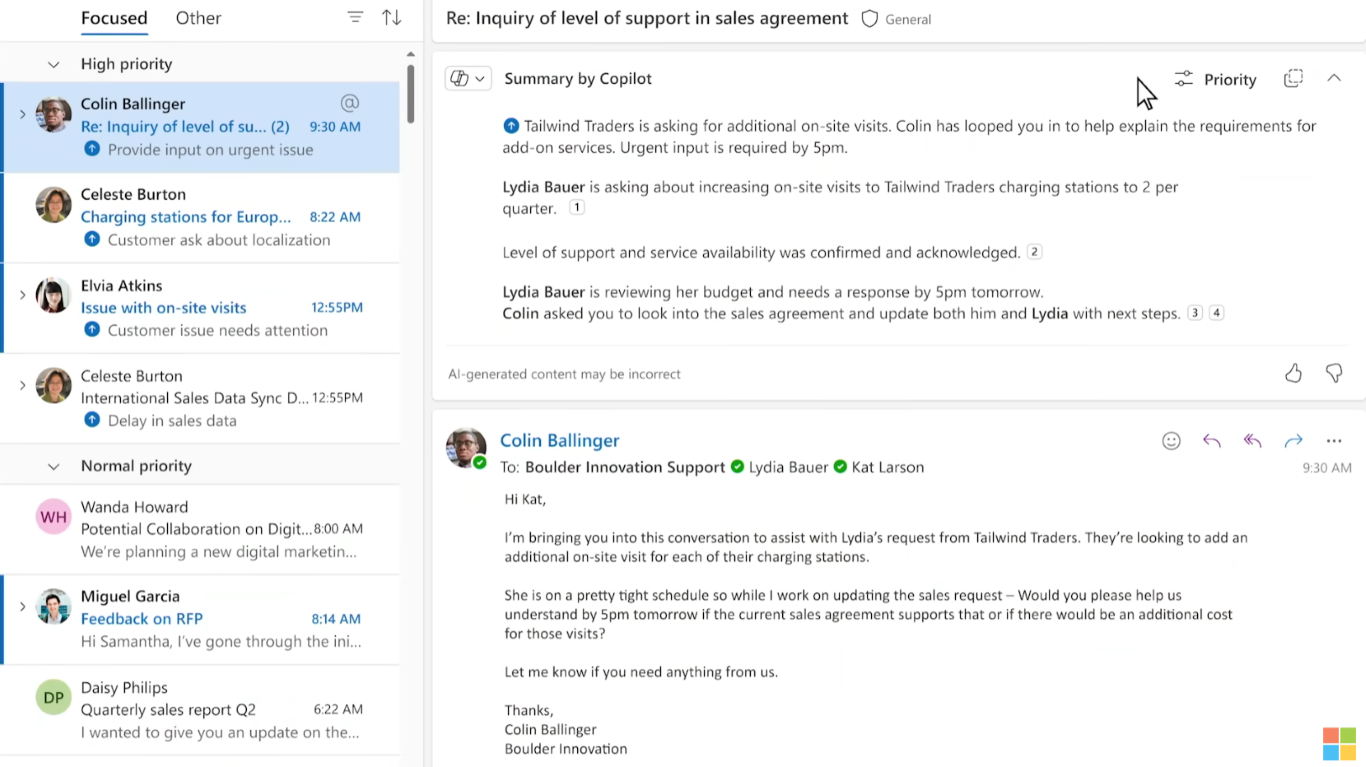Viewport: 1366px width, 767px height.
Task: Give the Copilot summary a thumbs up
Action: 1293,372
